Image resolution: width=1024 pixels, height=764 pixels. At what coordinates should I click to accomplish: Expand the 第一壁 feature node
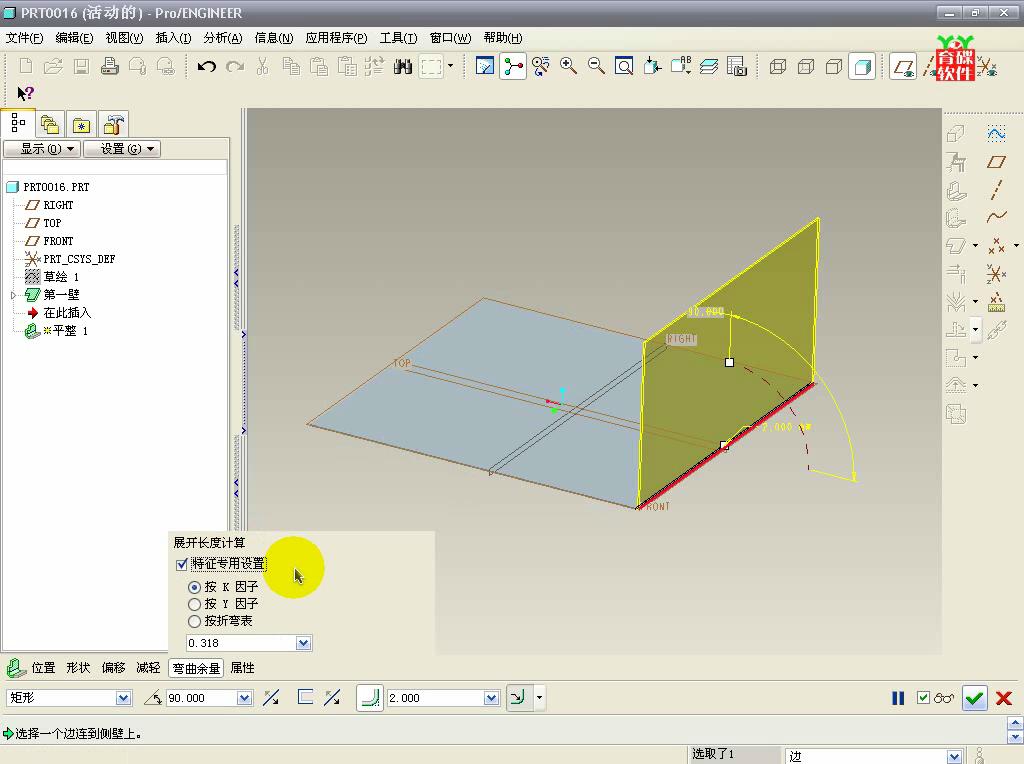tap(13, 295)
